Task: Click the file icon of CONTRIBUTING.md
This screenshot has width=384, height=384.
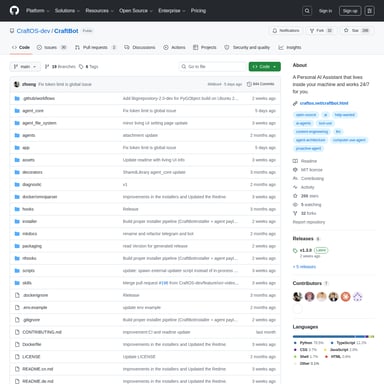Action: [x=17, y=332]
